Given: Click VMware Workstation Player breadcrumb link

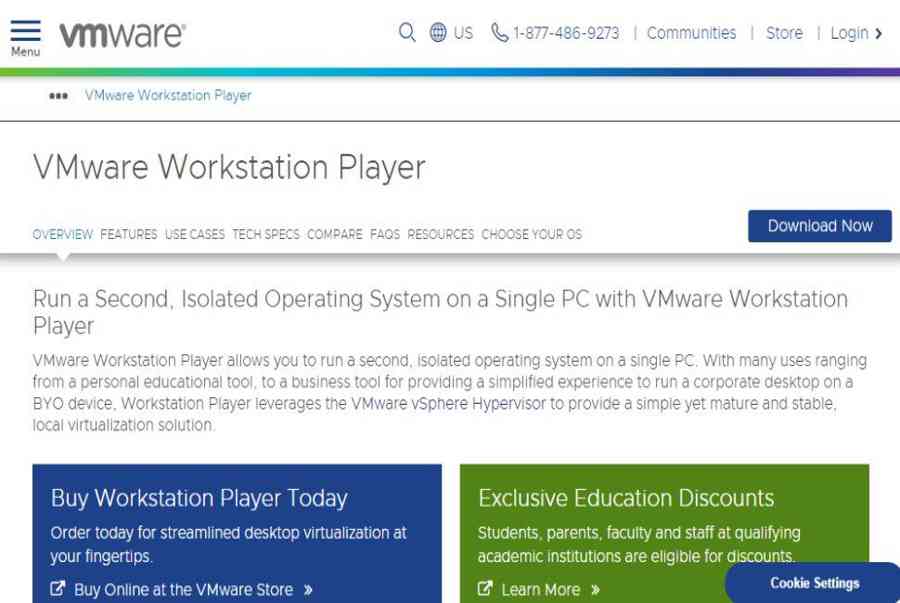Looking at the screenshot, I should click(x=168, y=95).
